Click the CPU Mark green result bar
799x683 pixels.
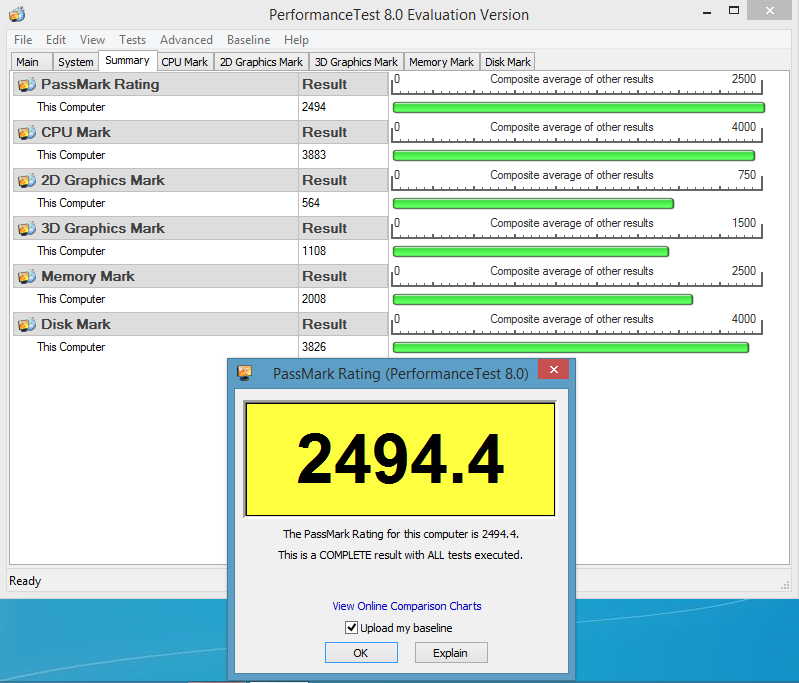pos(574,155)
